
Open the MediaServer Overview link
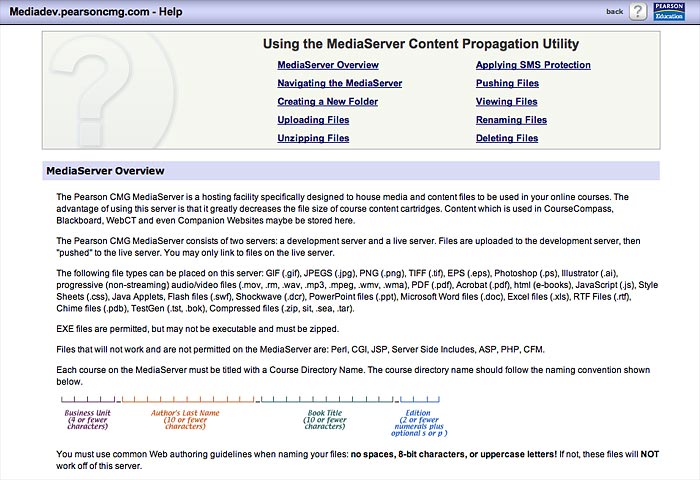328,65
